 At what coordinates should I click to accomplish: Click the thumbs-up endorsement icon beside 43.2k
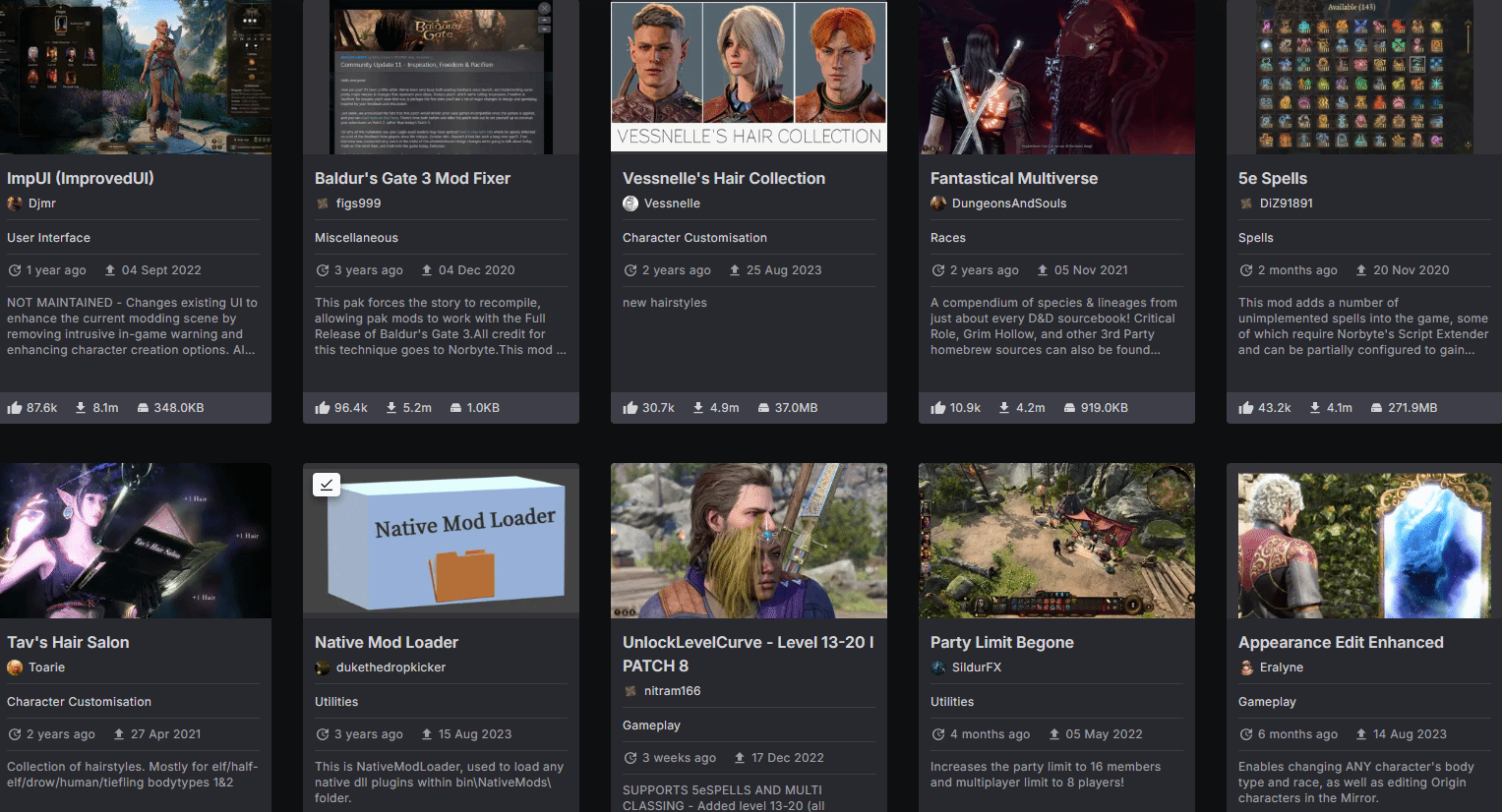click(x=1246, y=407)
